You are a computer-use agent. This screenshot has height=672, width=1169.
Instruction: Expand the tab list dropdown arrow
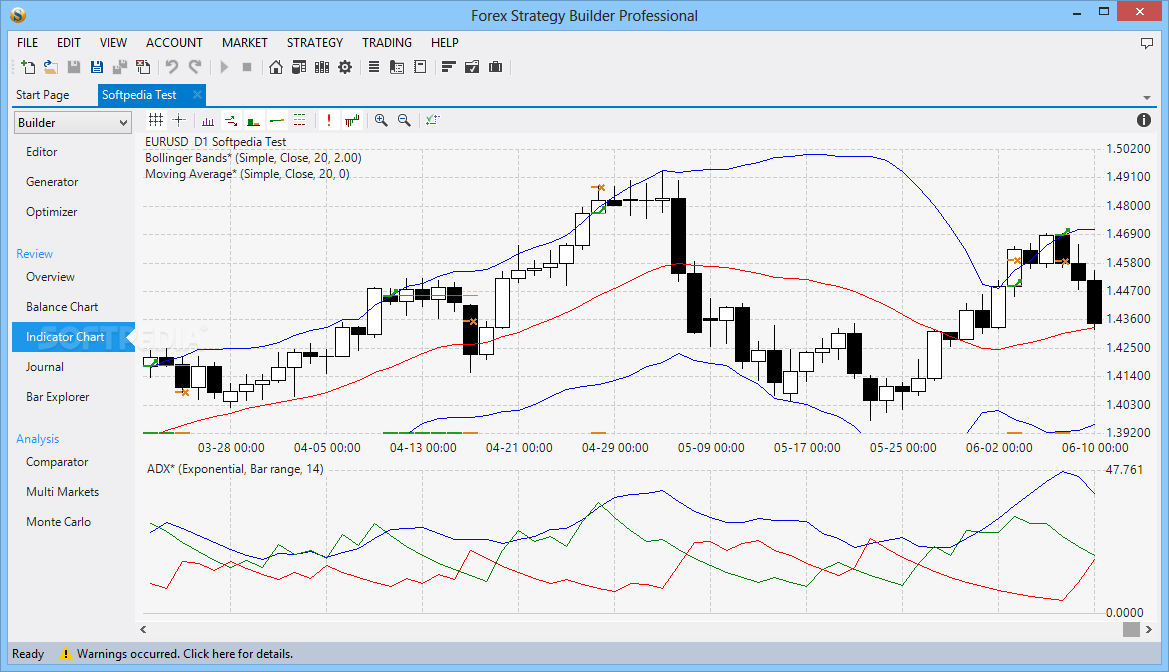[x=1147, y=98]
